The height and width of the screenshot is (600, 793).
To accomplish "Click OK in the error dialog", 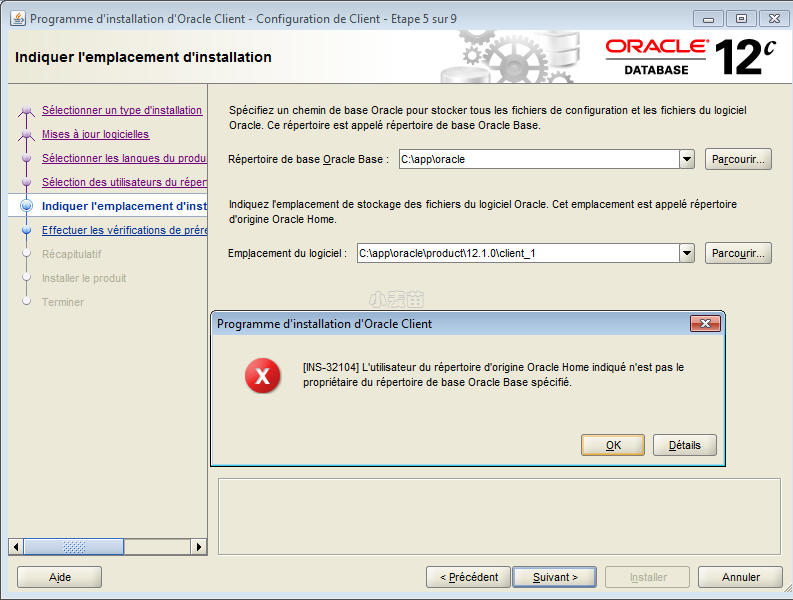I will [x=612, y=445].
